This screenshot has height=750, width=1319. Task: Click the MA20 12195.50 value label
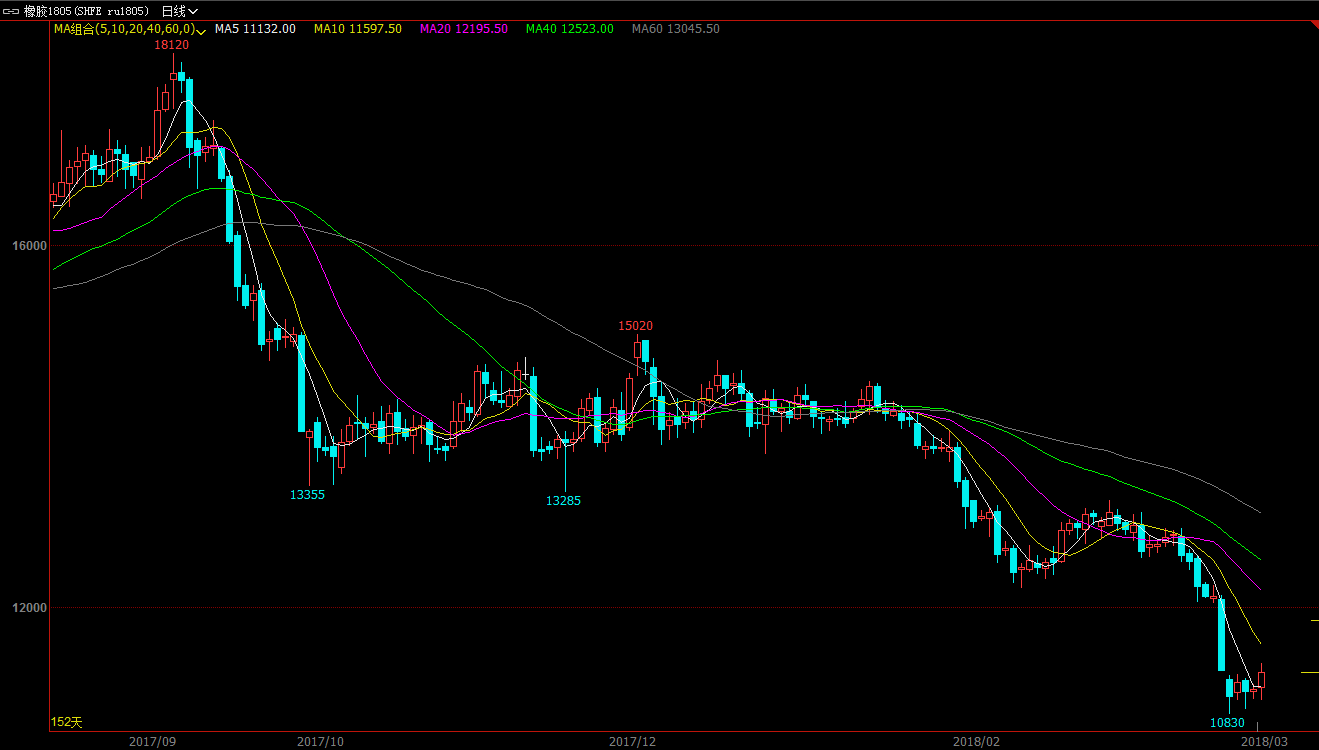pyautogui.click(x=464, y=29)
